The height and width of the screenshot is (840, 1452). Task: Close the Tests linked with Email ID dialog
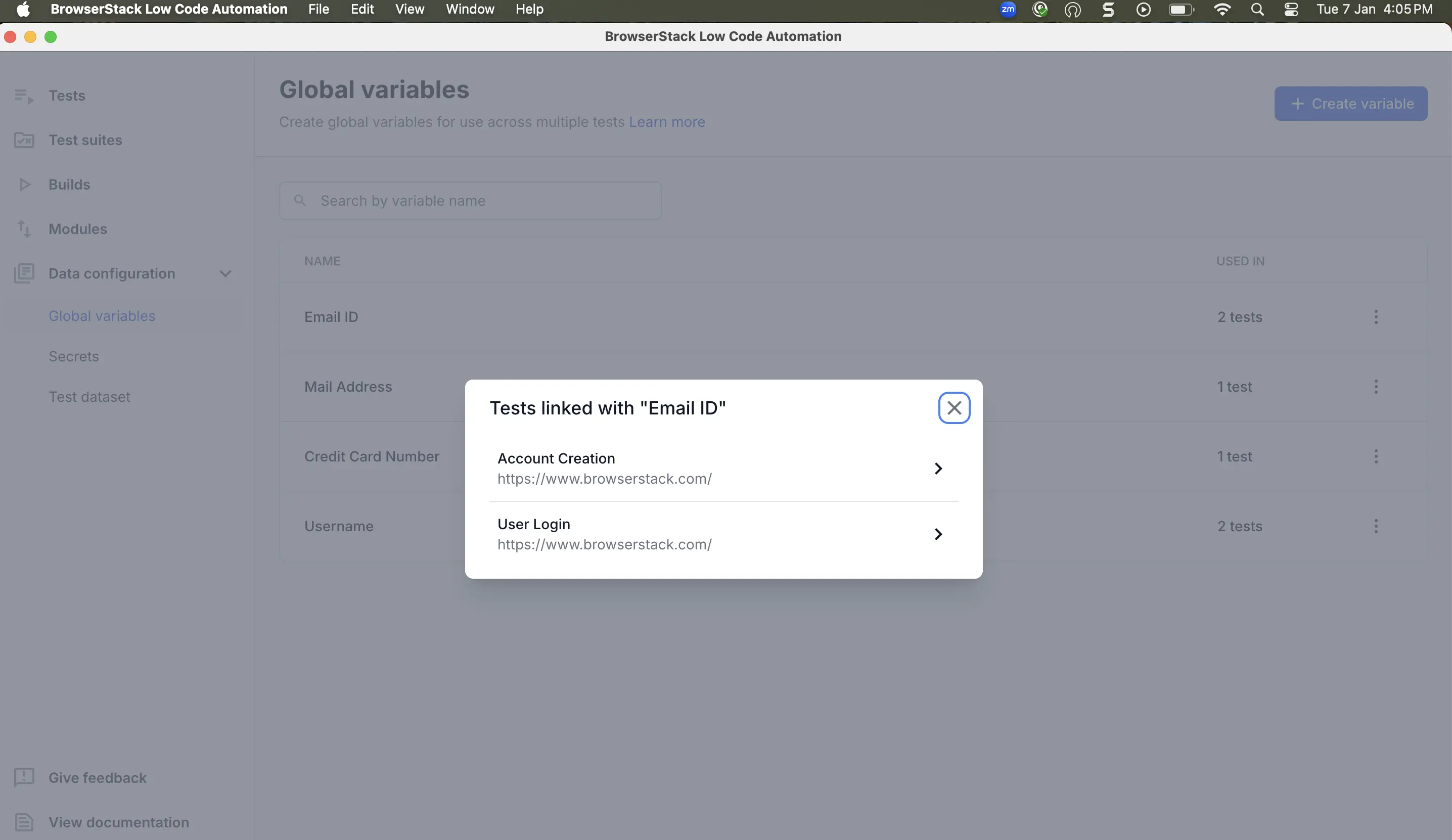(954, 408)
